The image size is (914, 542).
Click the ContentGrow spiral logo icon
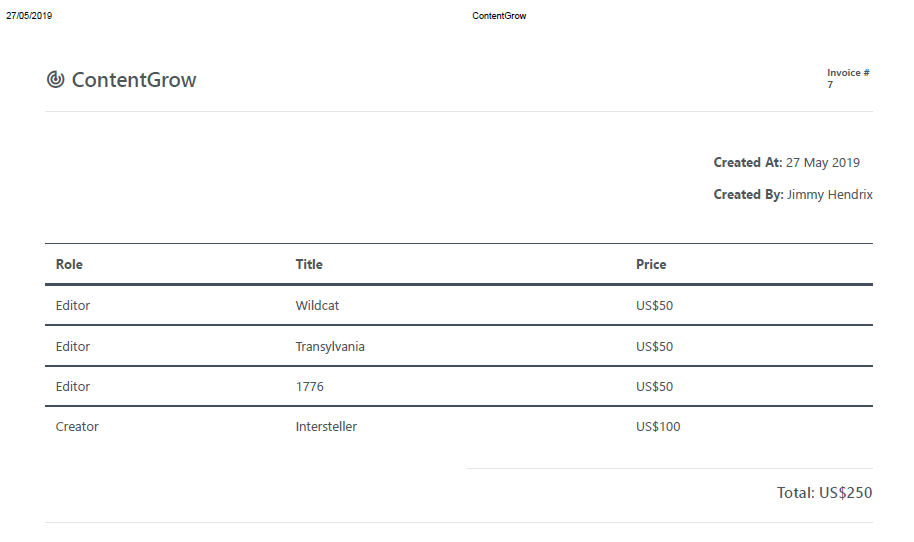(x=56, y=80)
